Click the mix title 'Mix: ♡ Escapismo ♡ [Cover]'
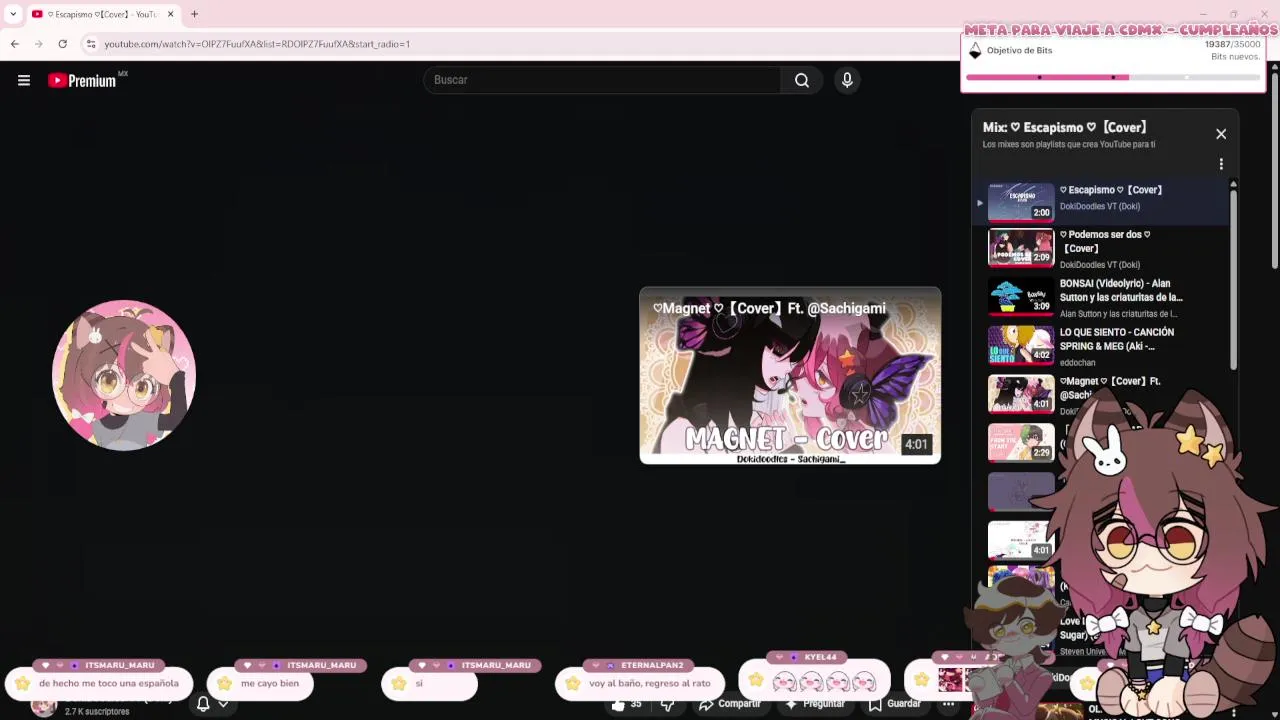1280x720 pixels. tap(1065, 127)
